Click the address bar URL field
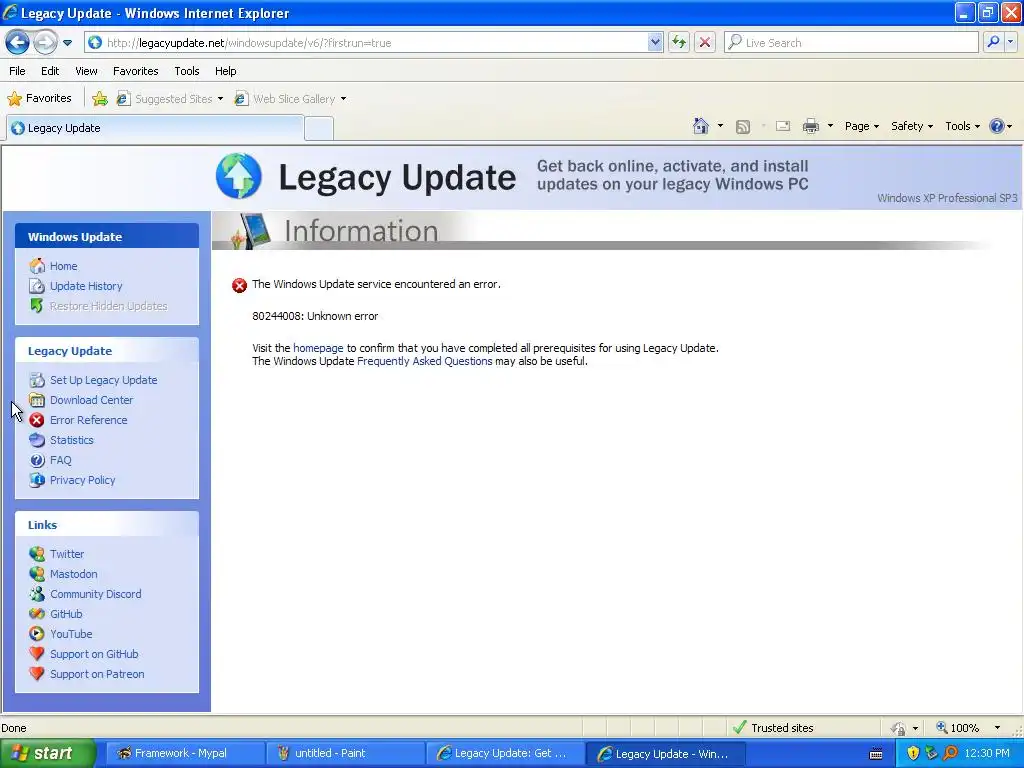1024x768 pixels. click(366, 42)
